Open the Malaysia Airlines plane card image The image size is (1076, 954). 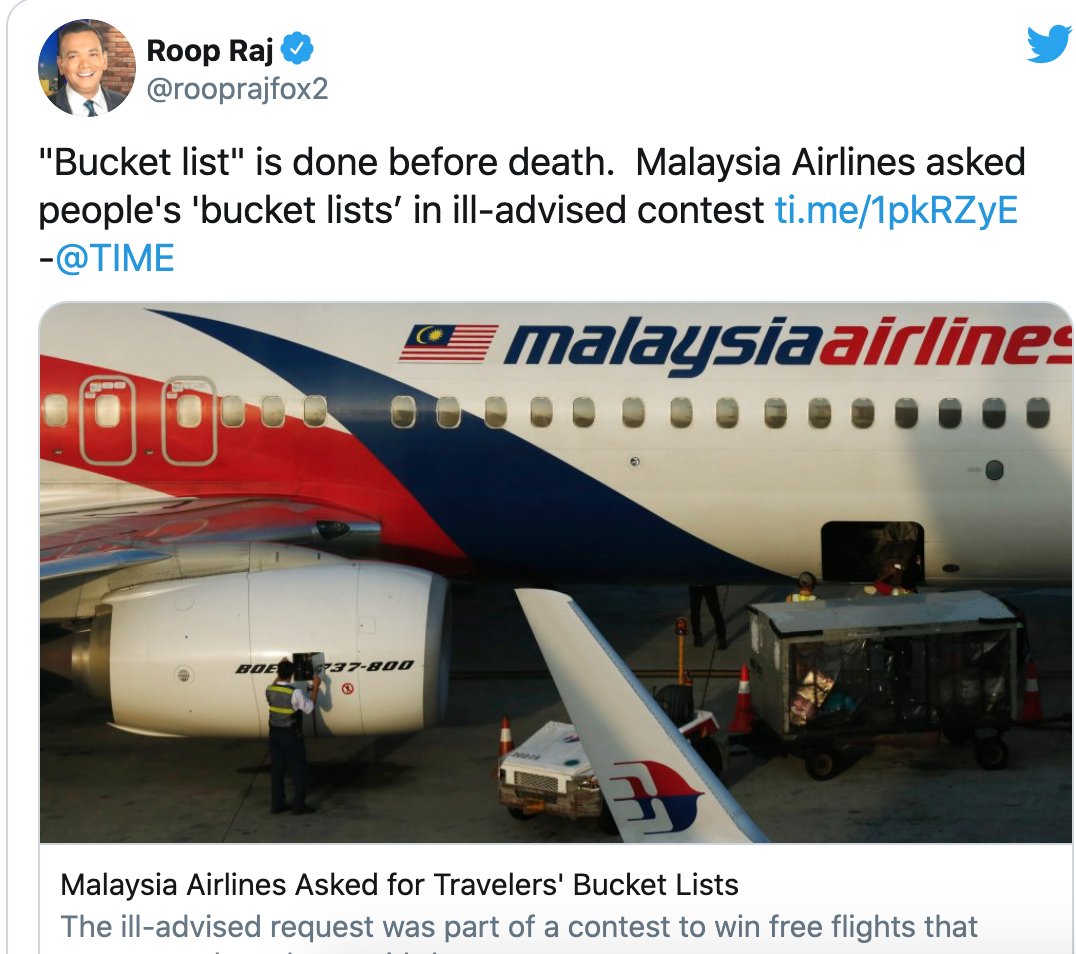pyautogui.click(x=555, y=572)
